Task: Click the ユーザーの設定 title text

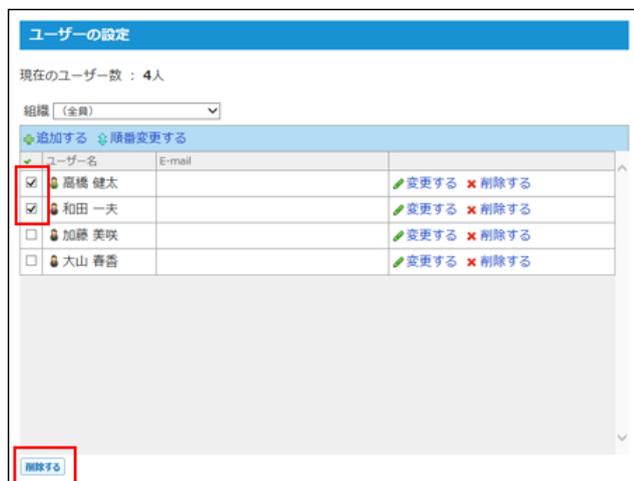Action: [x=79, y=35]
